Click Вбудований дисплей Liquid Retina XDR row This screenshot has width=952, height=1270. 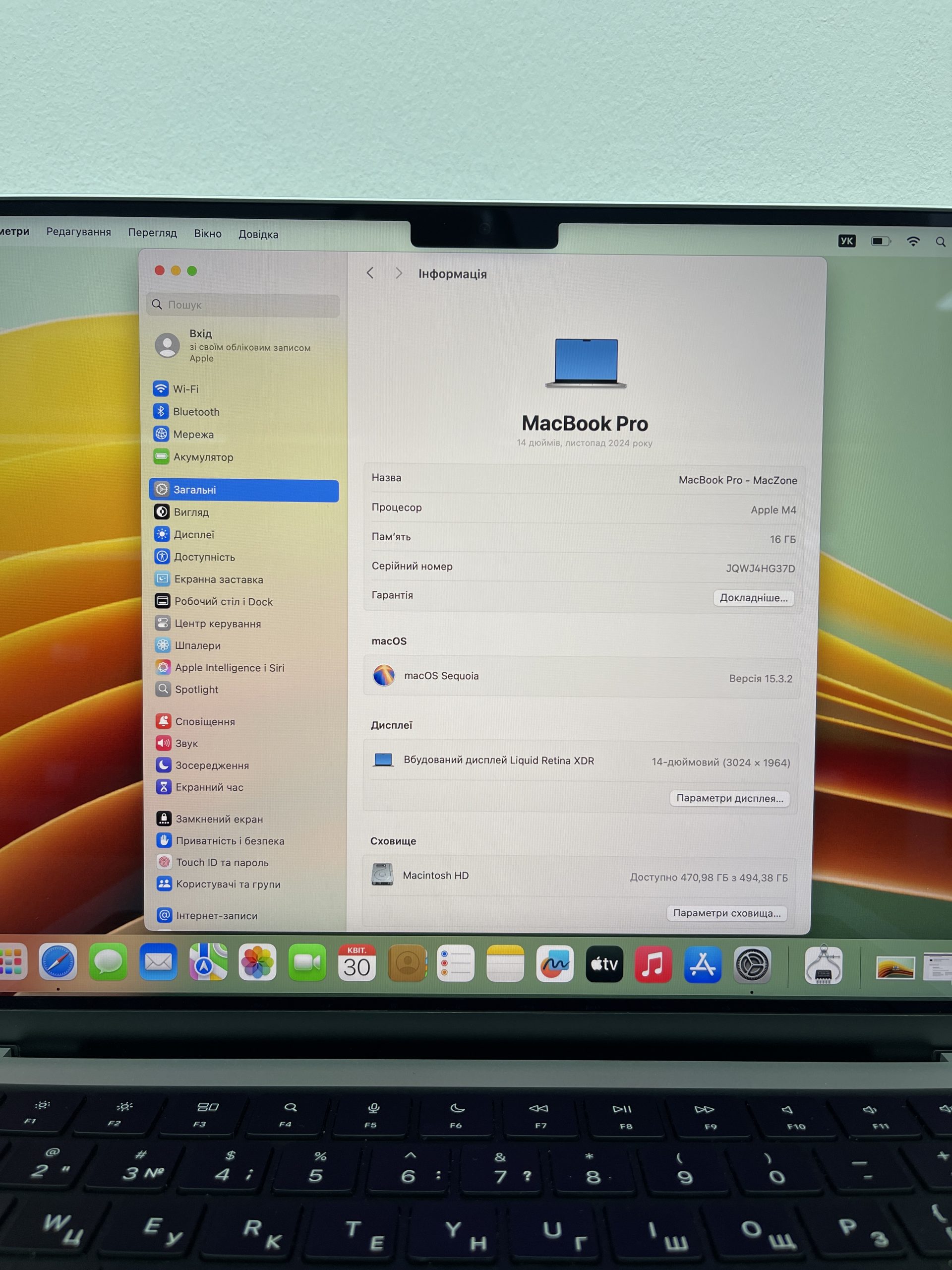(581, 761)
